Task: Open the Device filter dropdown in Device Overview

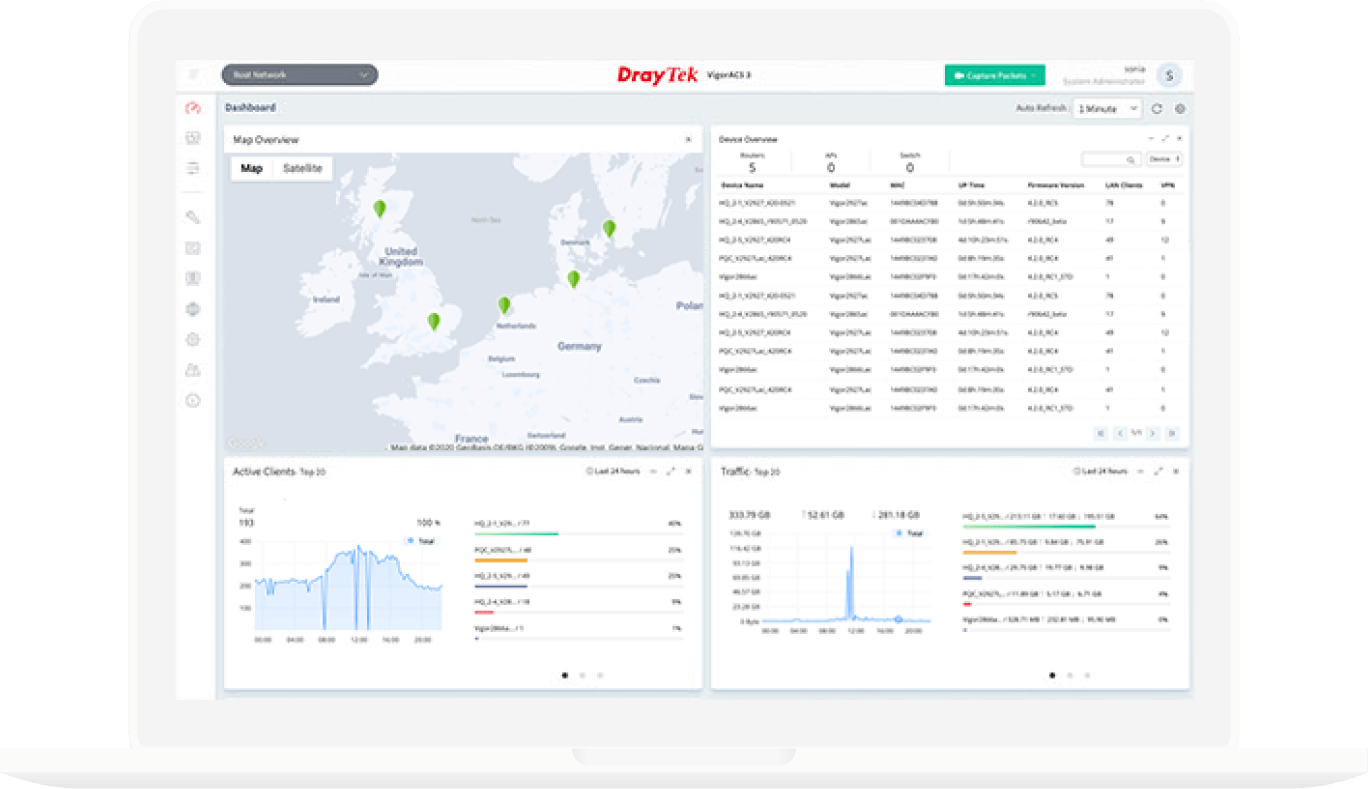Action: tap(1164, 159)
